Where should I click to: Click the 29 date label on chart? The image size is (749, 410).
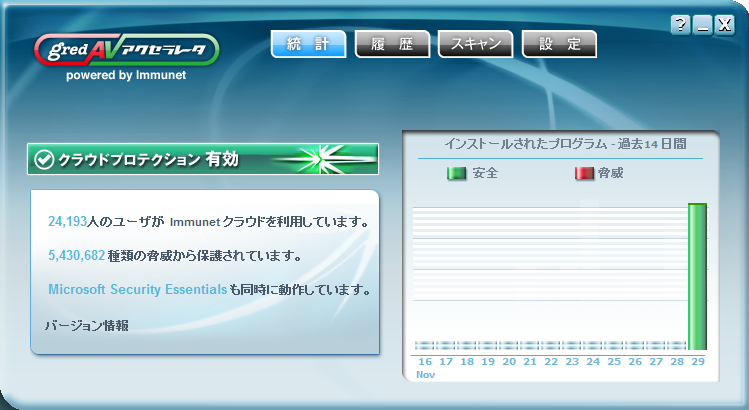pos(698,362)
